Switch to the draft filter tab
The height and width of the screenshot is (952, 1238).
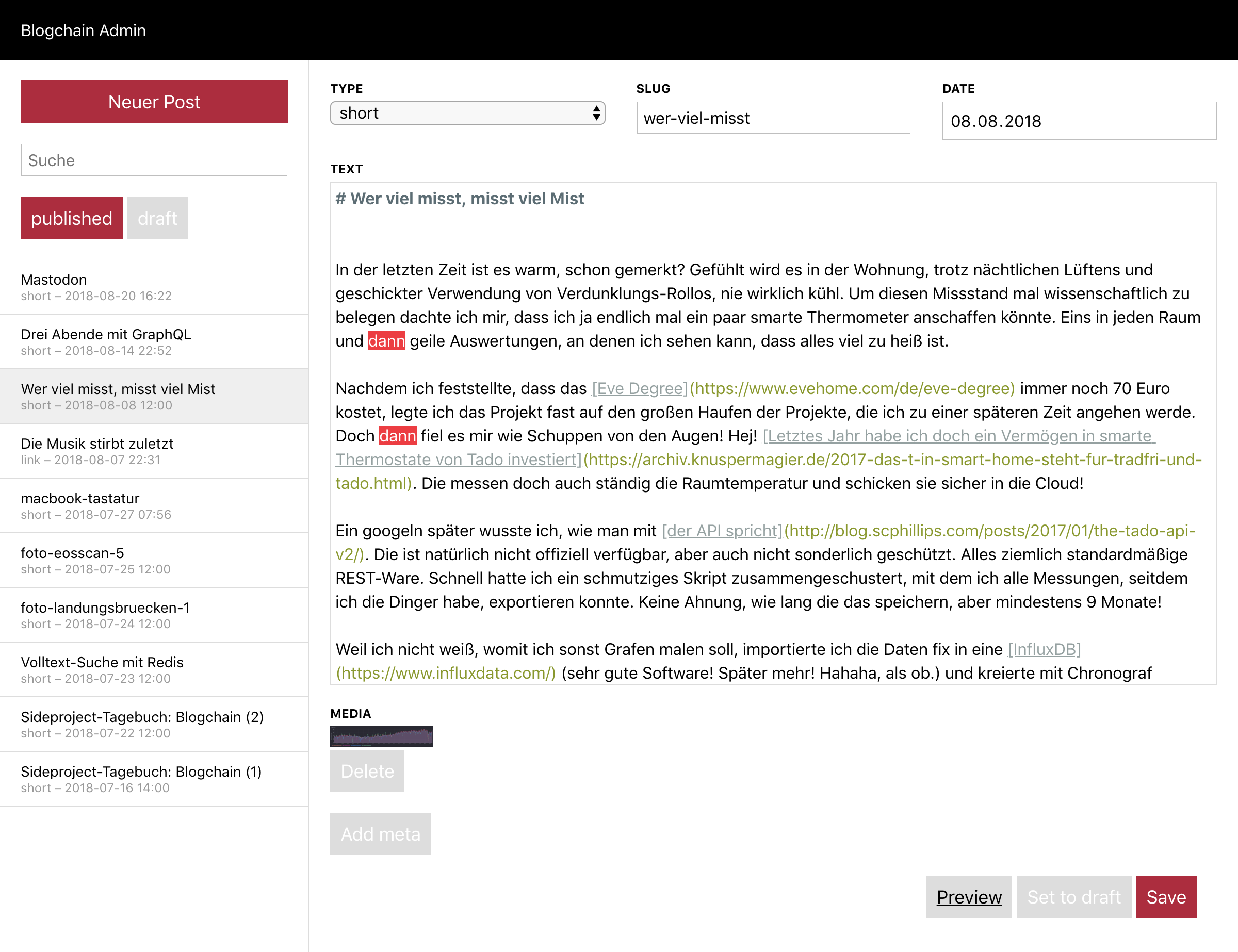coord(157,218)
